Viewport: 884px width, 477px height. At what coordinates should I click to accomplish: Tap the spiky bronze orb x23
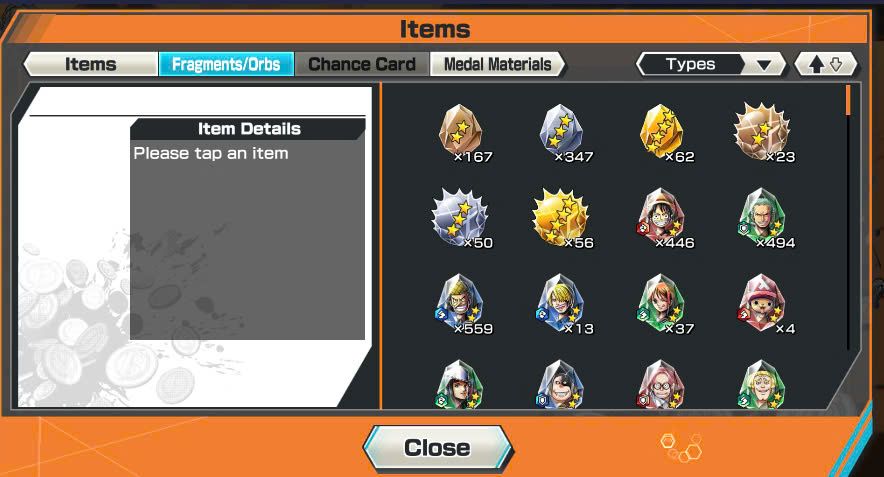point(763,133)
